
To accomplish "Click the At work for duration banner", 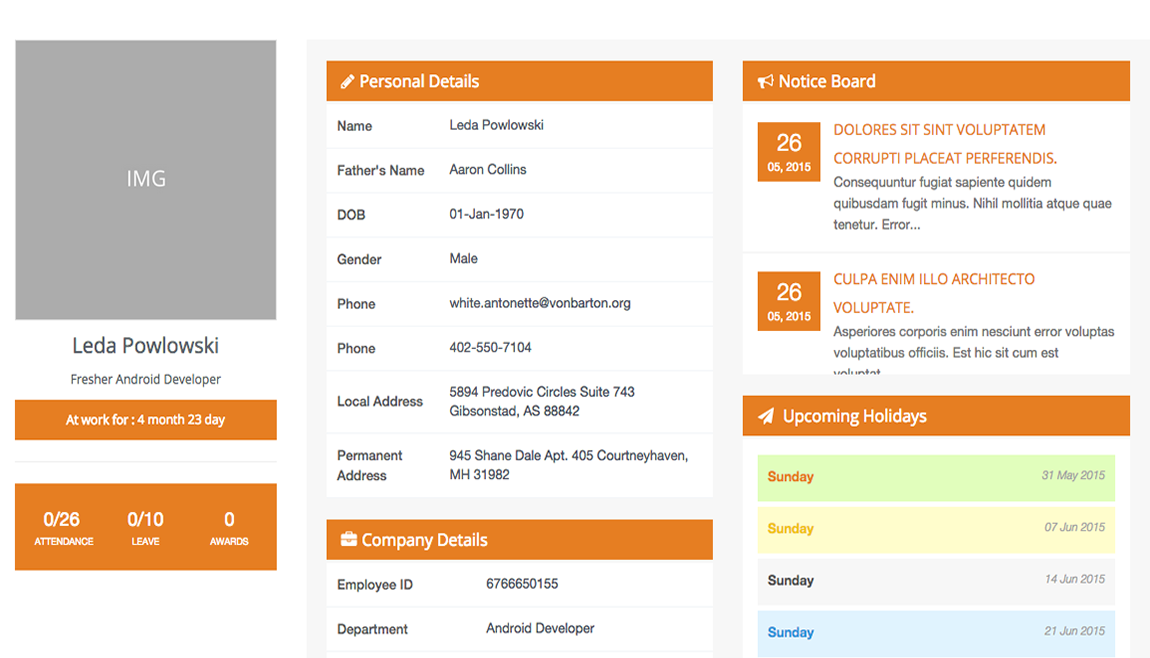I will point(146,420).
